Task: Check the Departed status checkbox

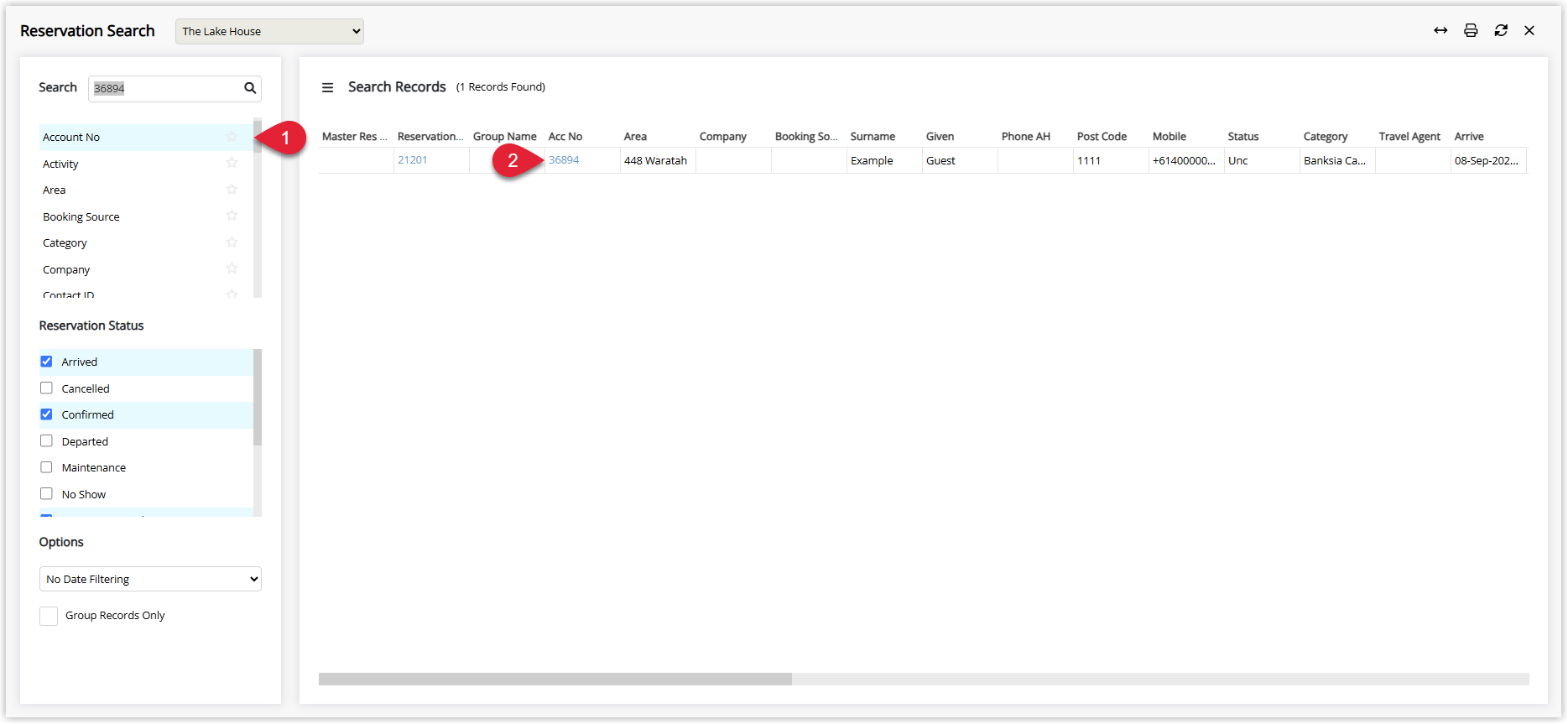Action: pyautogui.click(x=47, y=441)
